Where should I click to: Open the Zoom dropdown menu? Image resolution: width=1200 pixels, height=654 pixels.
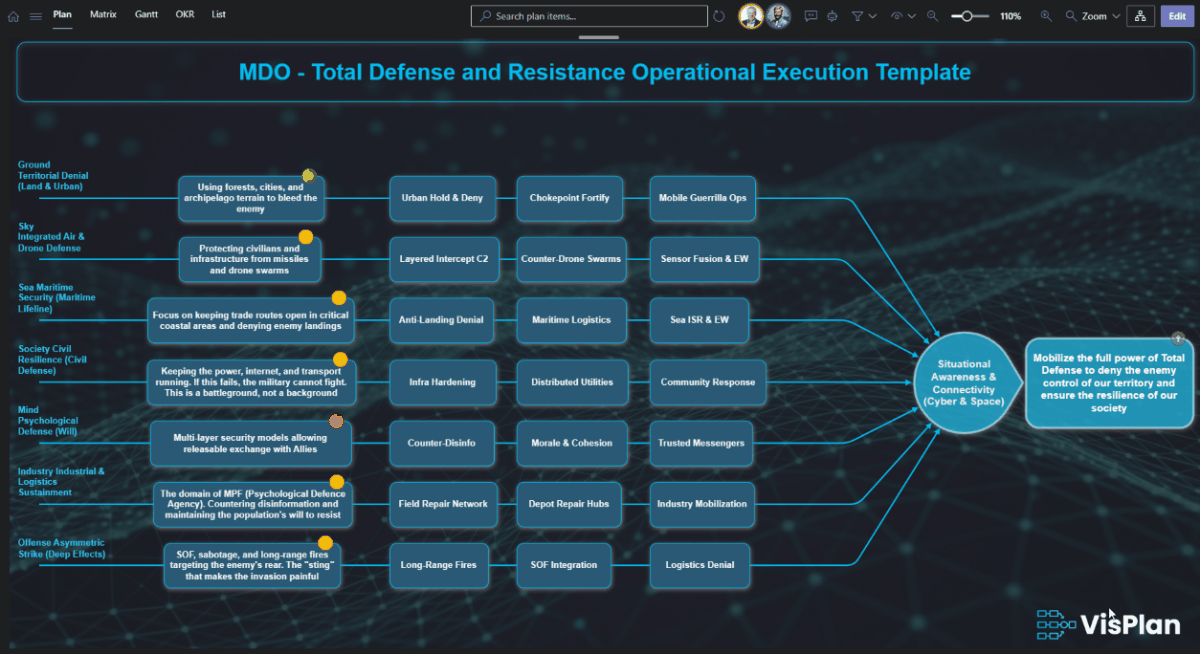pos(1093,16)
